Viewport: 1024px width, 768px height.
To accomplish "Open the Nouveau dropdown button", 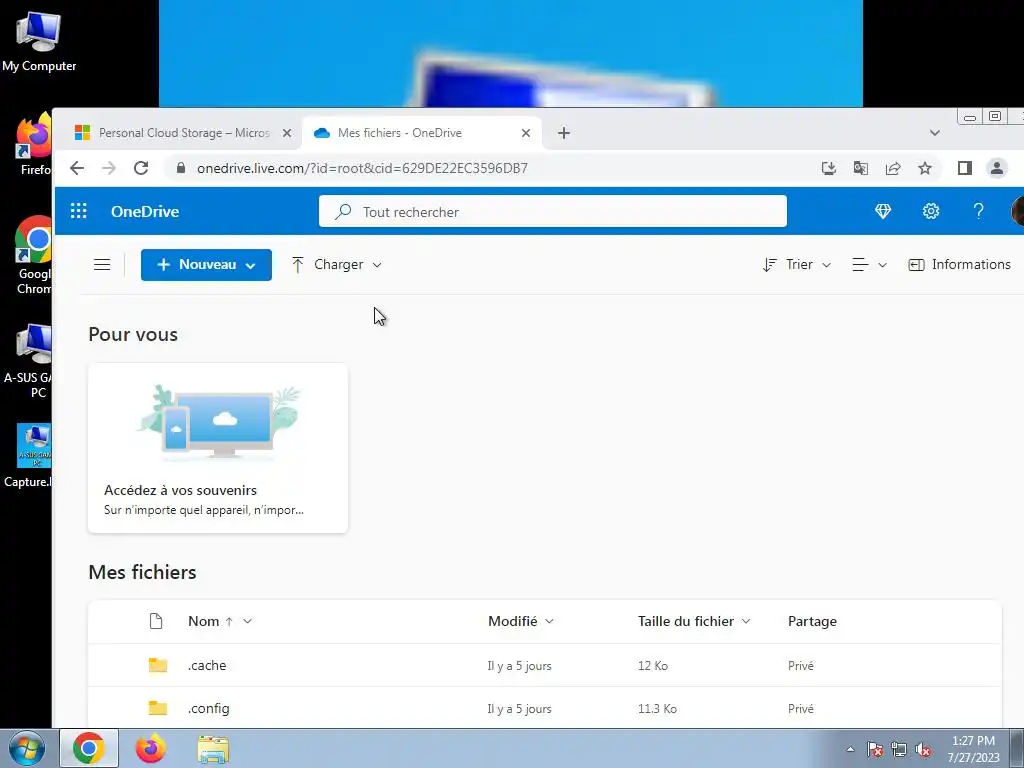I will [206, 264].
